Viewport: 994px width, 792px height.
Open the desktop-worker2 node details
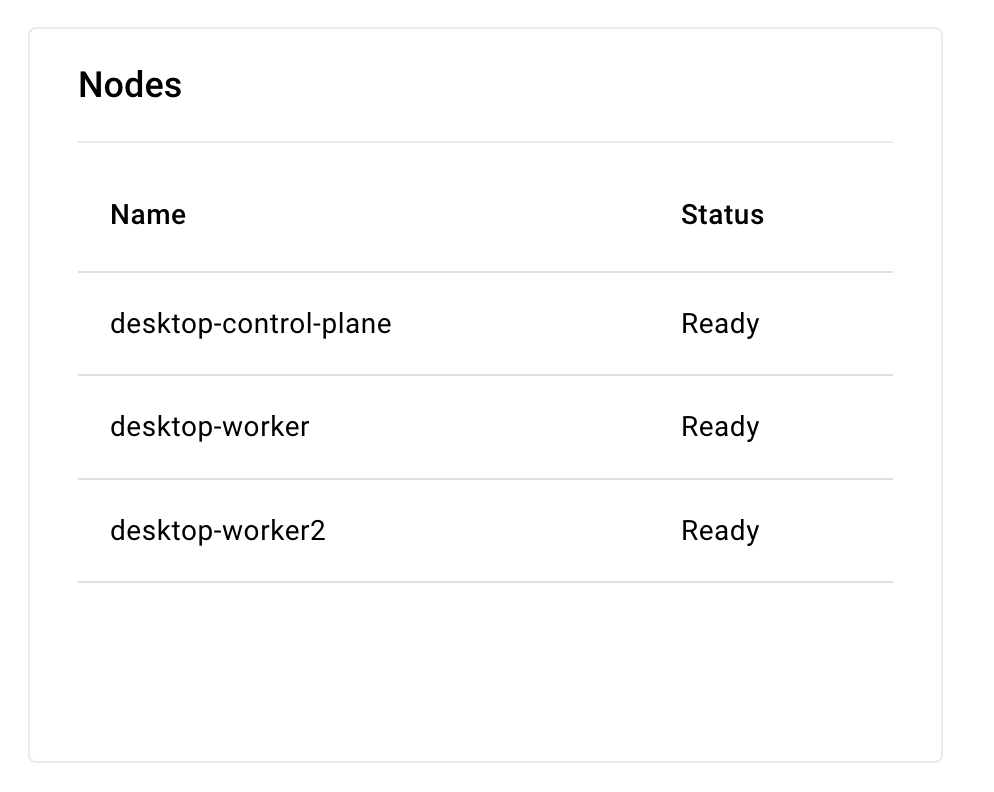tap(218, 531)
